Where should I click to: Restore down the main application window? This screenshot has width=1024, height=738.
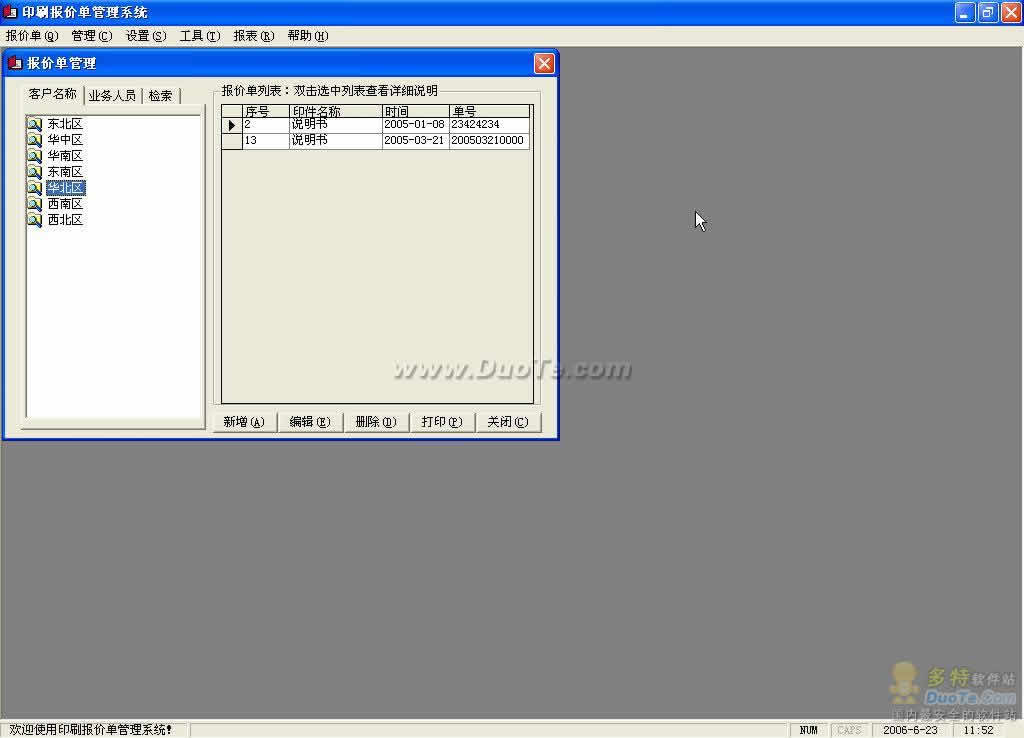(988, 12)
